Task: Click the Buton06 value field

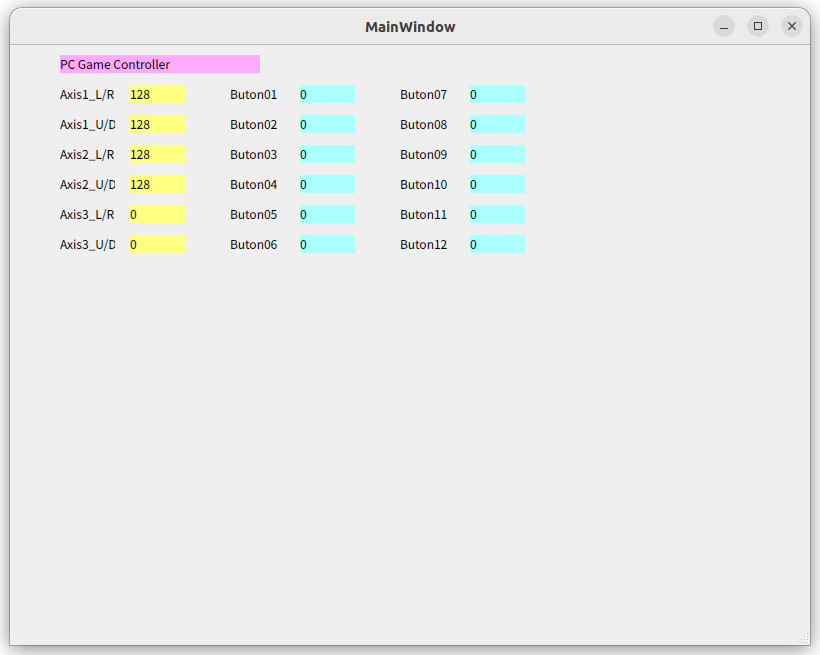Action: [x=325, y=244]
